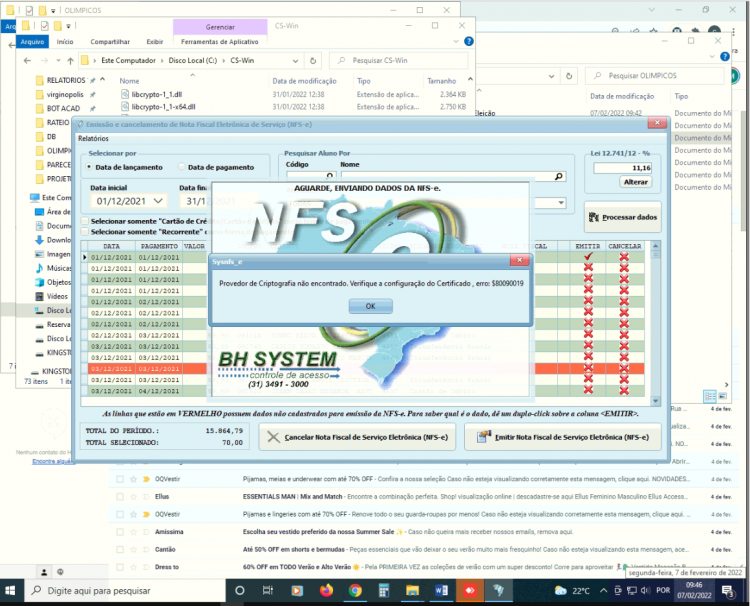Open the red AnyDesk taskbar icon
Viewport: 750px width, 606px height.
click(x=470, y=591)
